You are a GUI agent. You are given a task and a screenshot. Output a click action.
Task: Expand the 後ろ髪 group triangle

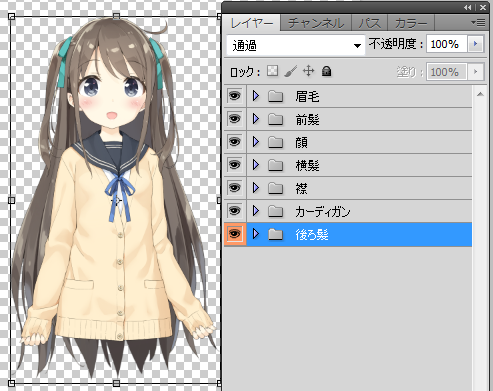(256, 234)
